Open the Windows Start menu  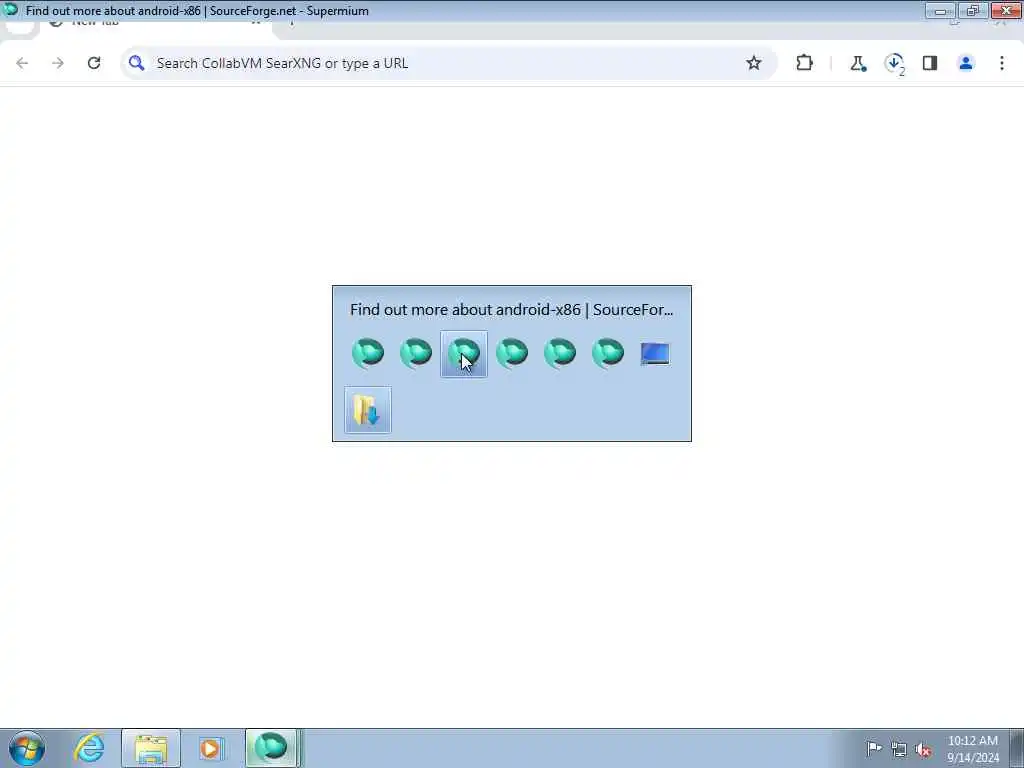click(x=27, y=748)
